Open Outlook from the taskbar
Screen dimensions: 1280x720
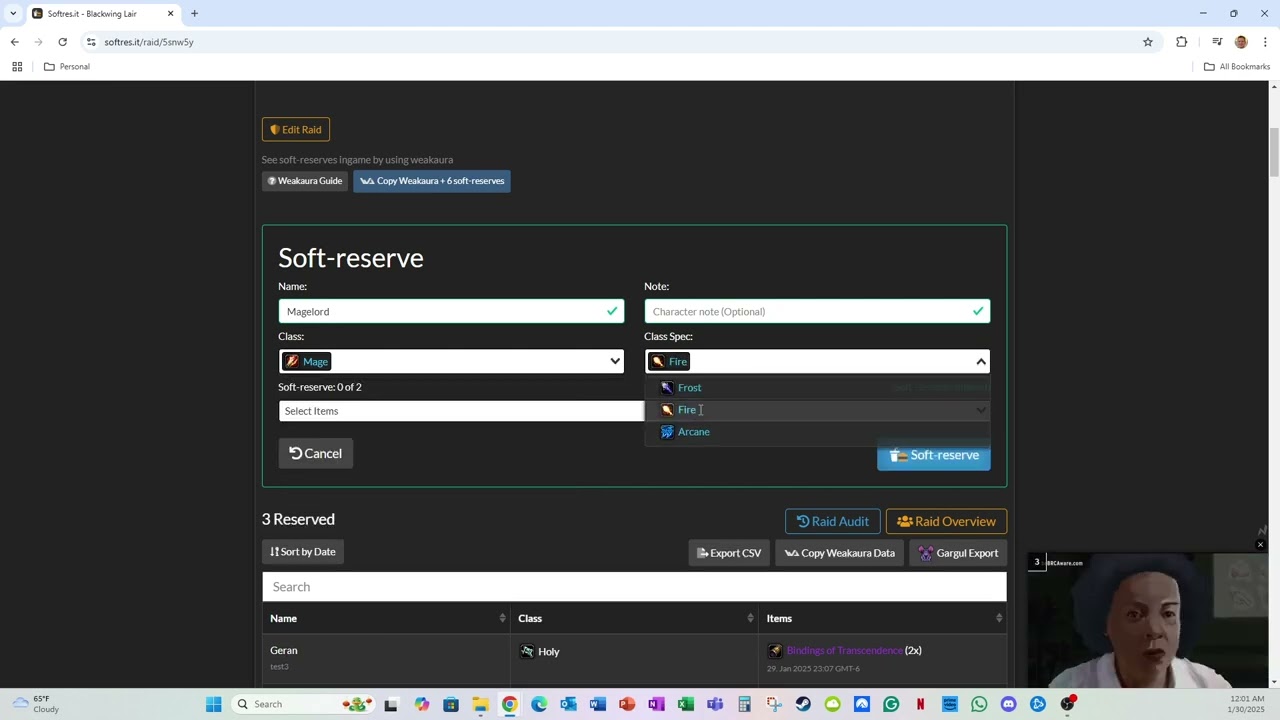[x=568, y=704]
